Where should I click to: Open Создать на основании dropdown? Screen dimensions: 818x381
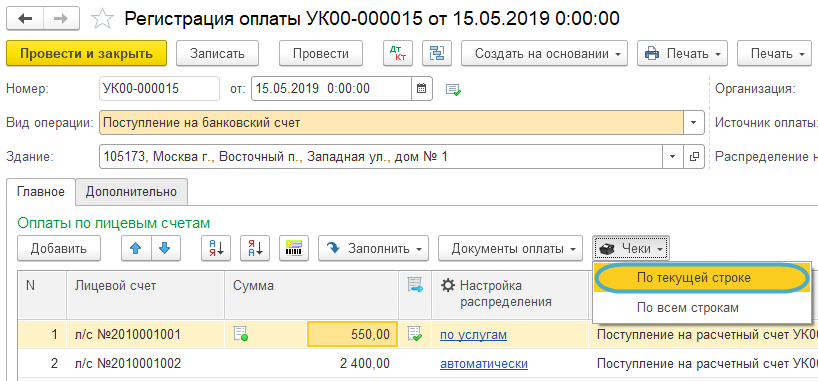(x=544, y=53)
